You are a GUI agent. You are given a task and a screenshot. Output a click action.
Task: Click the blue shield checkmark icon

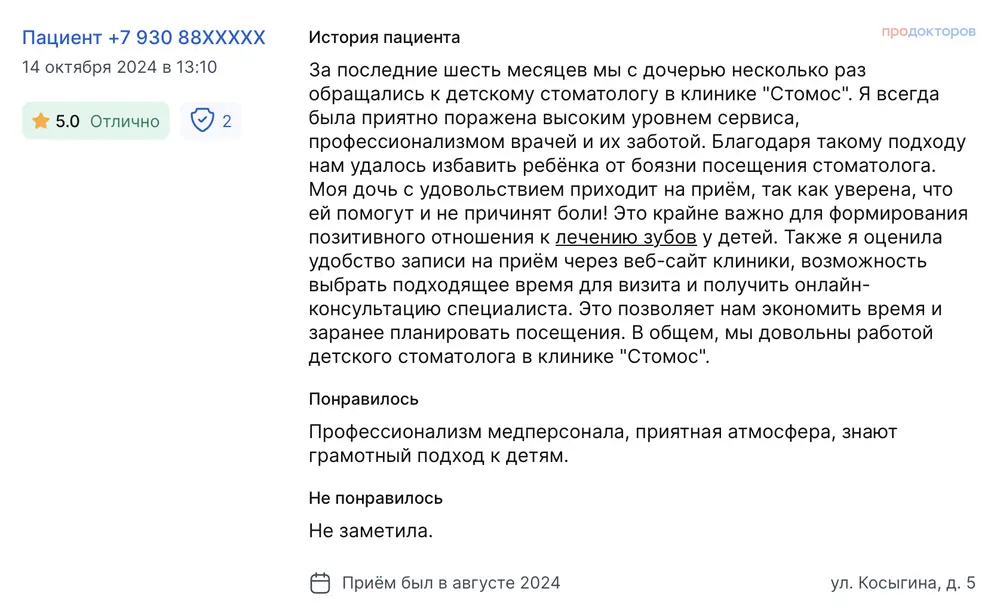pos(202,121)
